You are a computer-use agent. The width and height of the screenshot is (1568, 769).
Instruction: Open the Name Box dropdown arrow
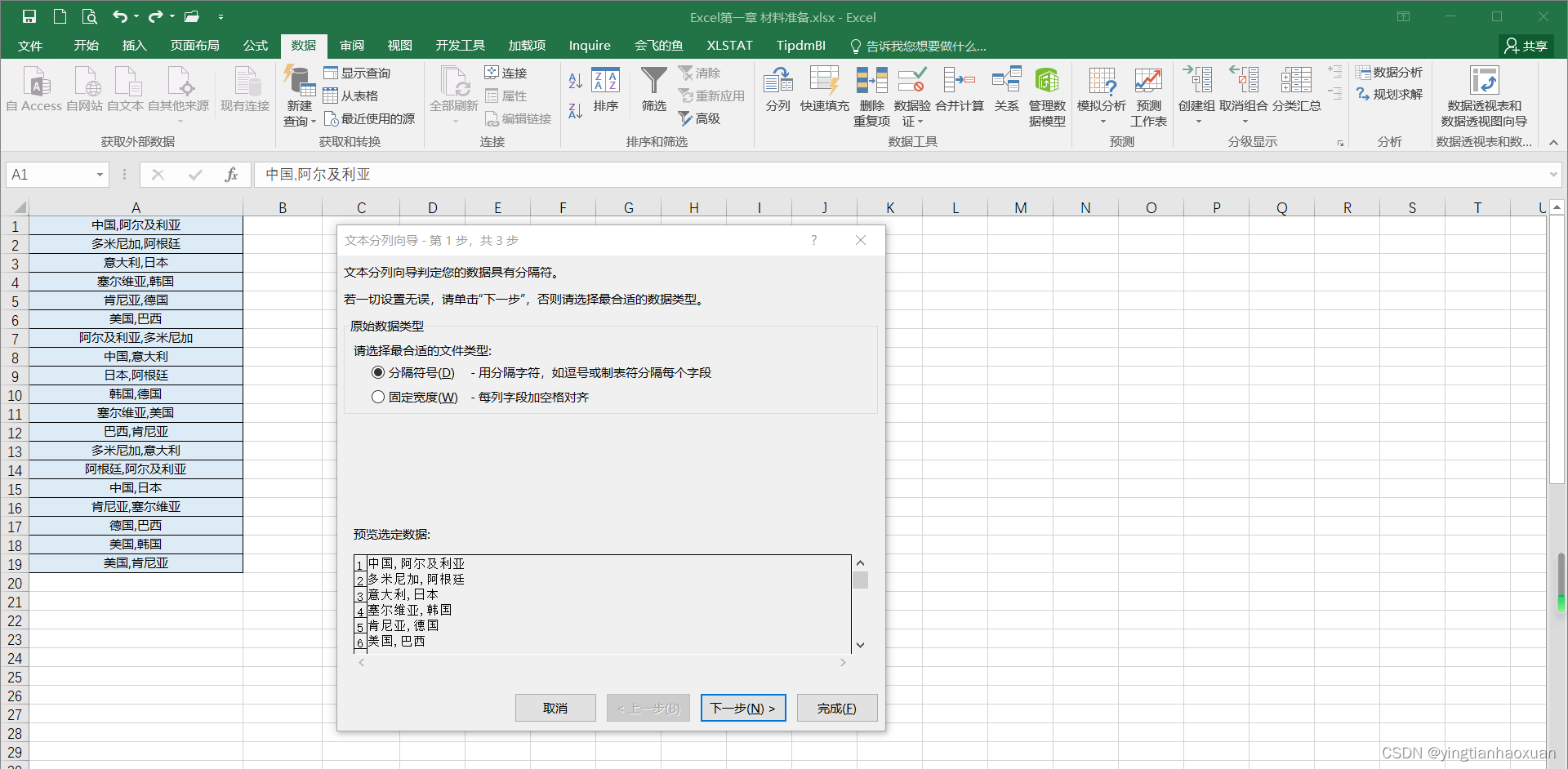pos(100,175)
